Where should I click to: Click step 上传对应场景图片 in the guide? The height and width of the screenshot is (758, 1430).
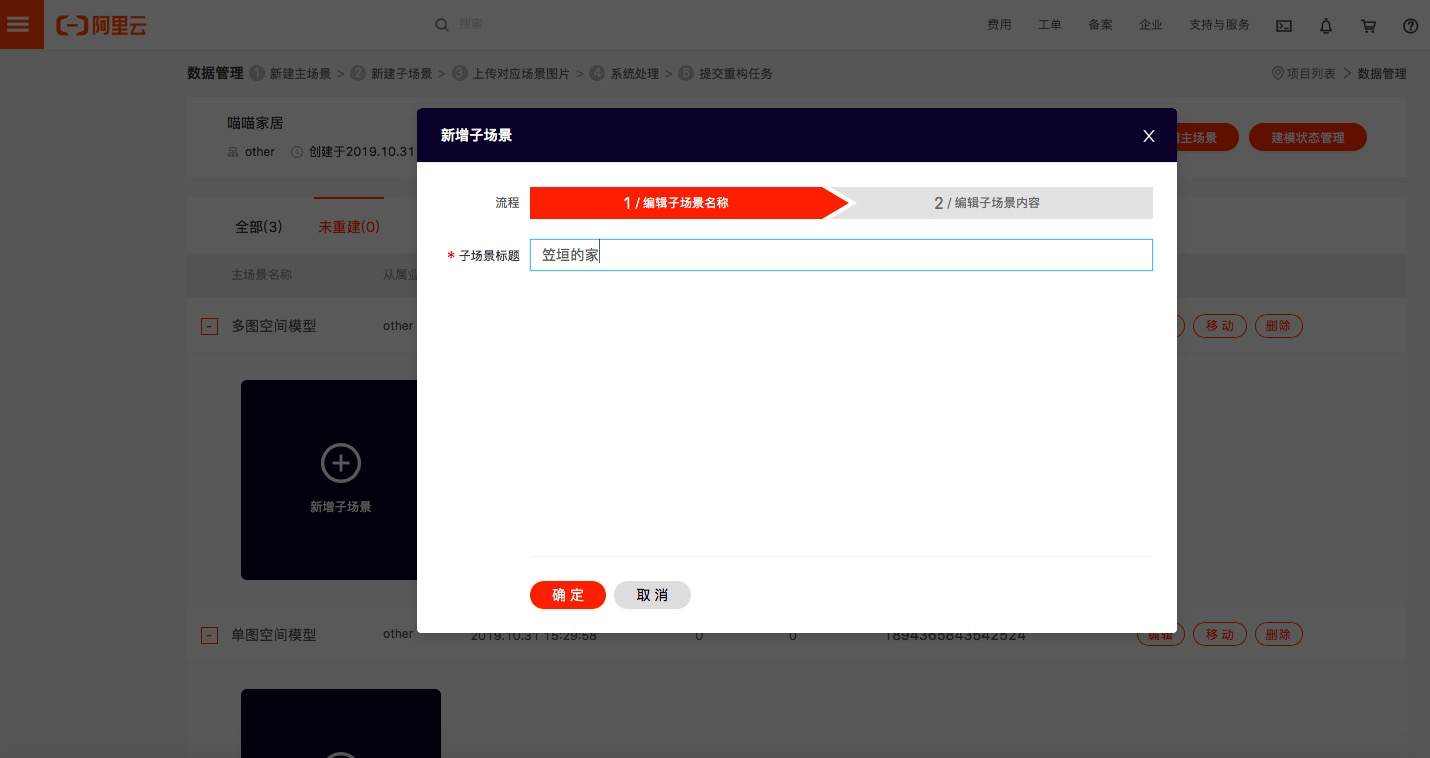point(521,74)
